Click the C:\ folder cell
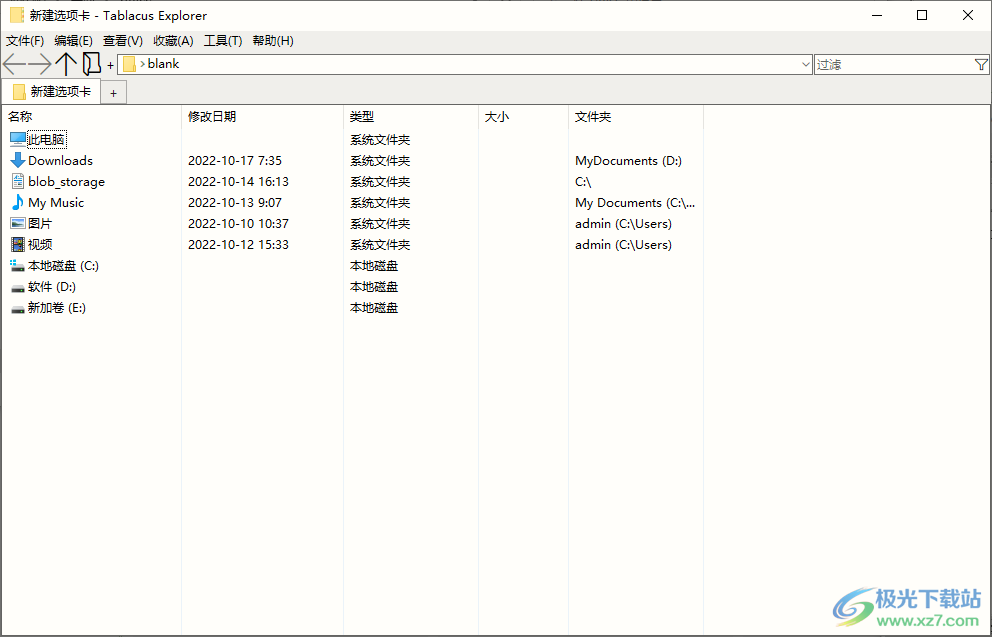Viewport: 992px width, 637px height. [583, 182]
